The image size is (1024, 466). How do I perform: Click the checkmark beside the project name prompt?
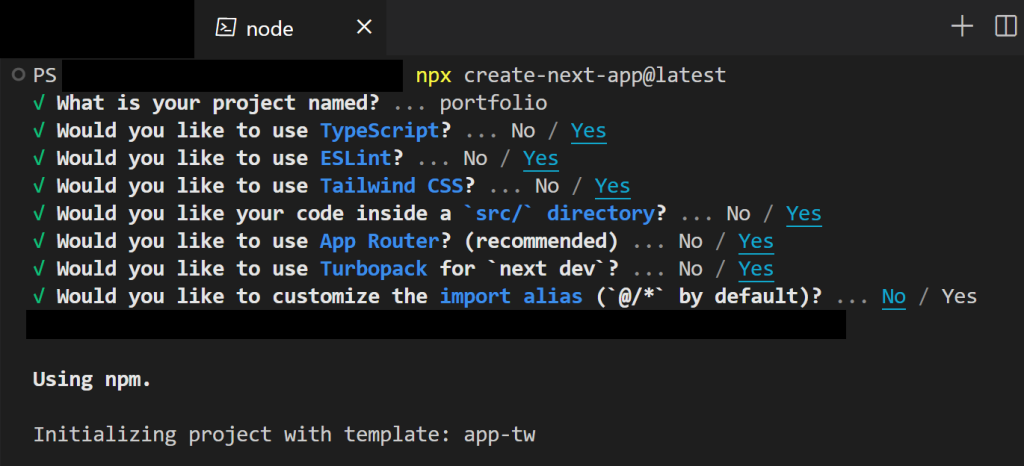click(39, 103)
